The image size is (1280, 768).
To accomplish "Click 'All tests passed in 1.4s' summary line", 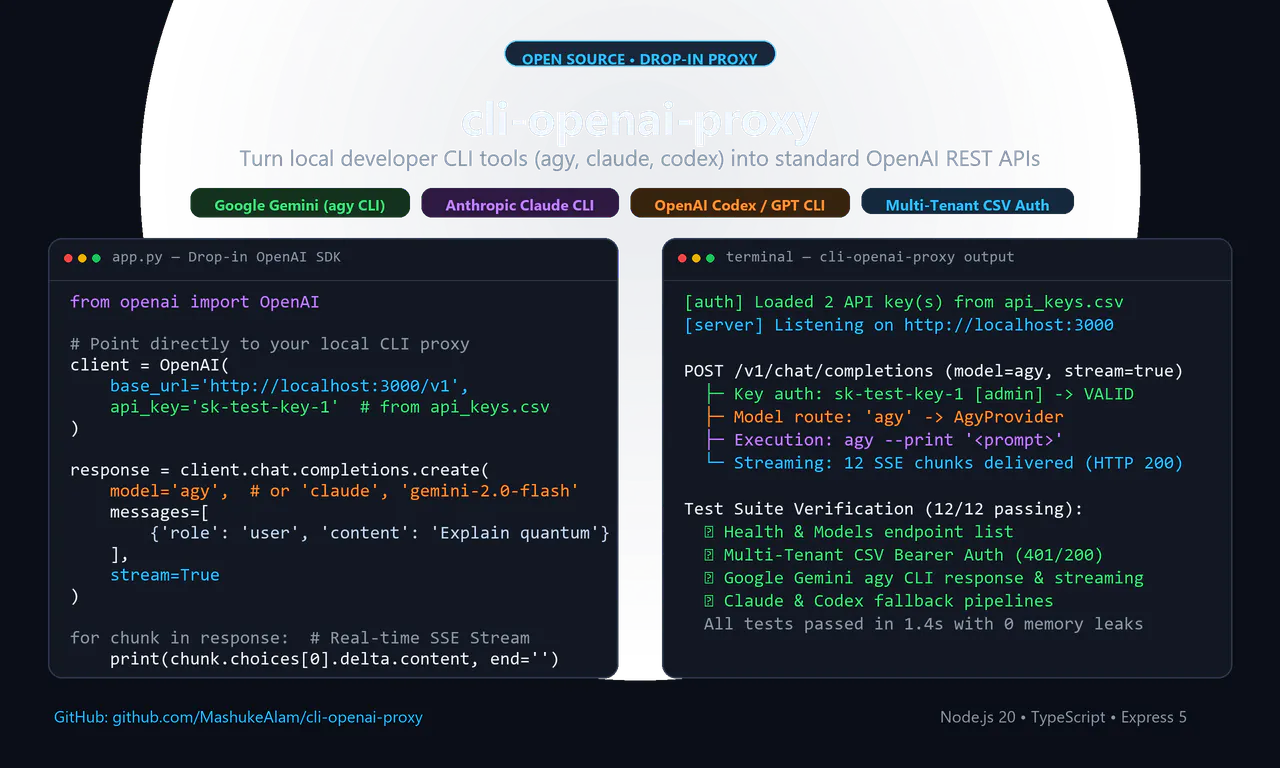I will pos(924,624).
